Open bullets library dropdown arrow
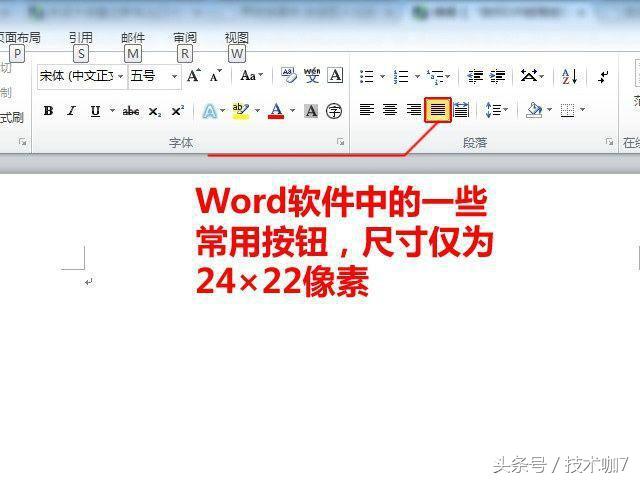The height and width of the screenshot is (480, 640). (382, 76)
